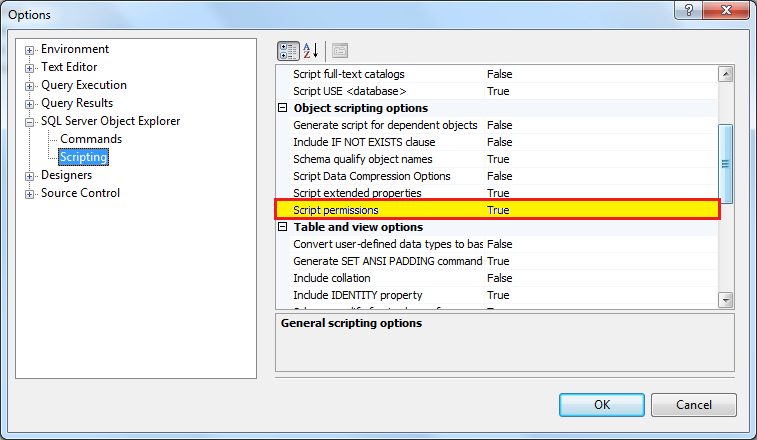Toggle the Include IF NOT EXISTS clause value
Screen dimensions: 757x440
(x=500, y=142)
